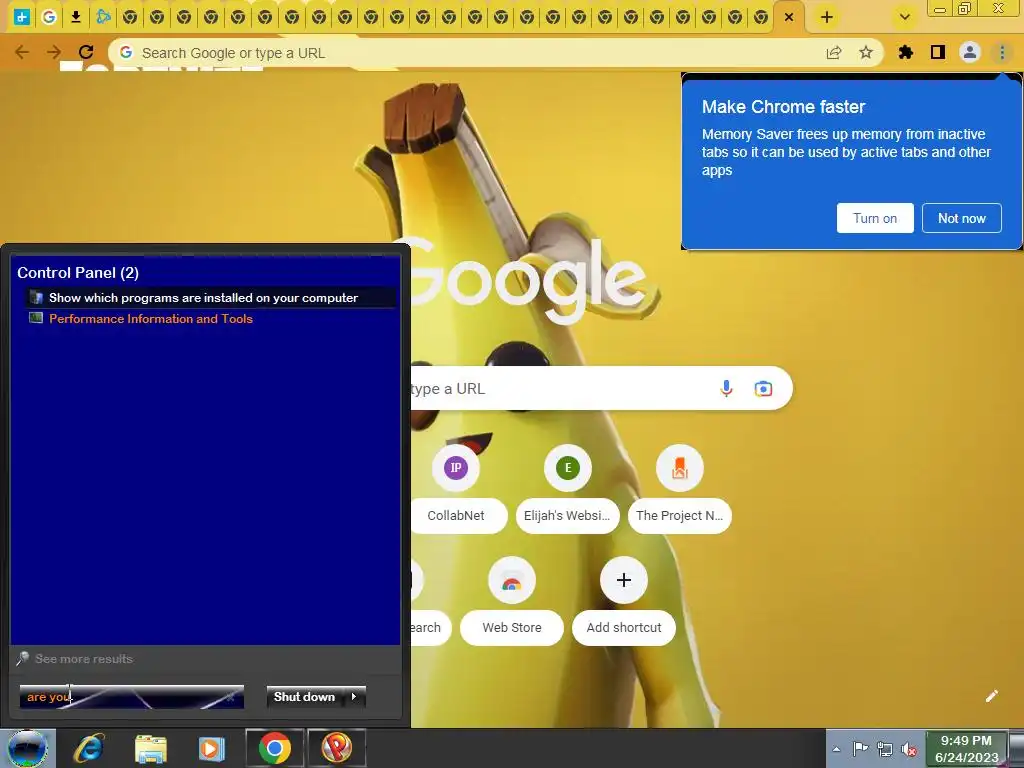Screen dimensions: 1024x768
Task: Clear the Start menu search text
Action: (x=231, y=697)
